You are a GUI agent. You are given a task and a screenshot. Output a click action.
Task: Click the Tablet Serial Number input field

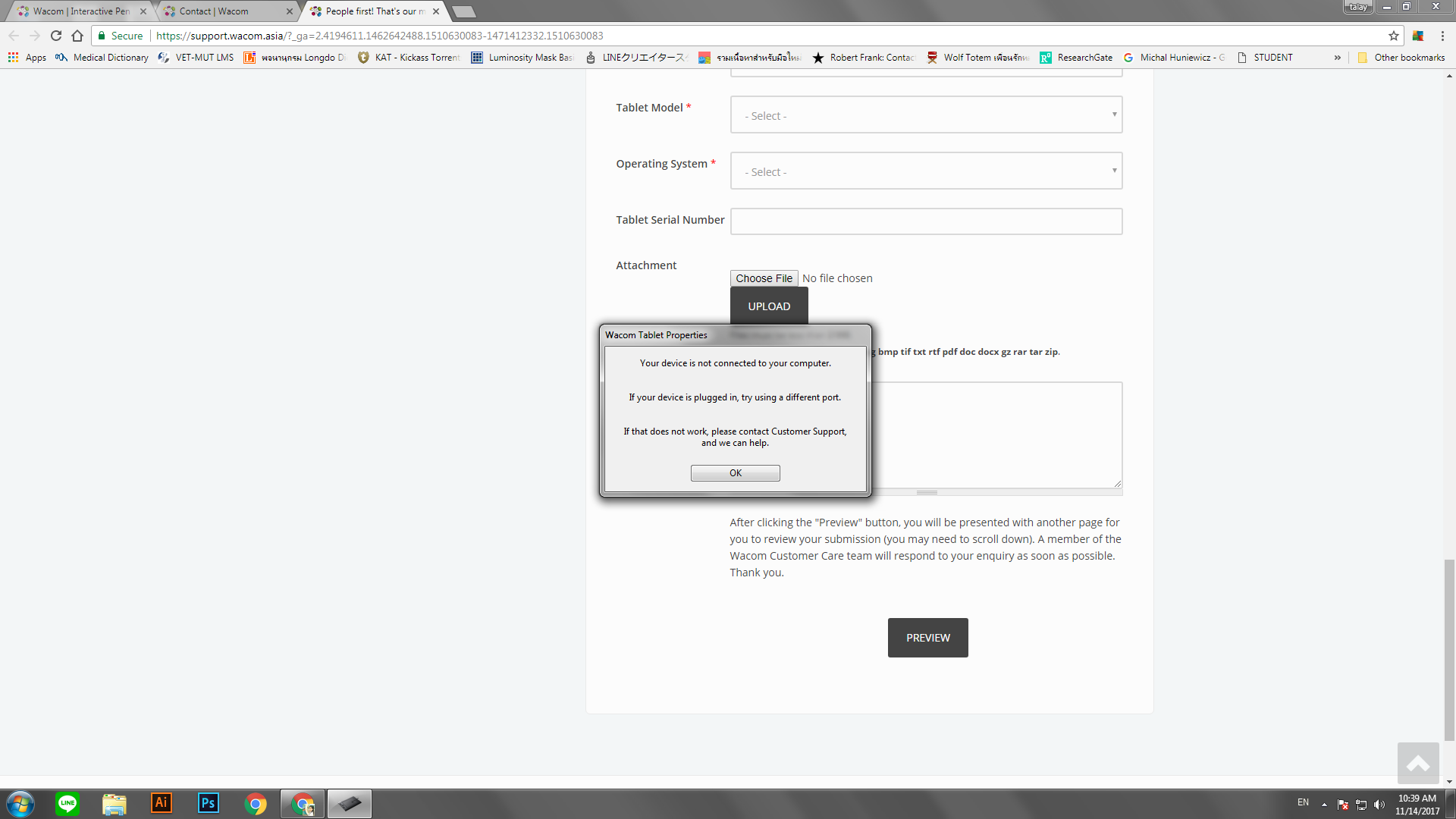926,220
